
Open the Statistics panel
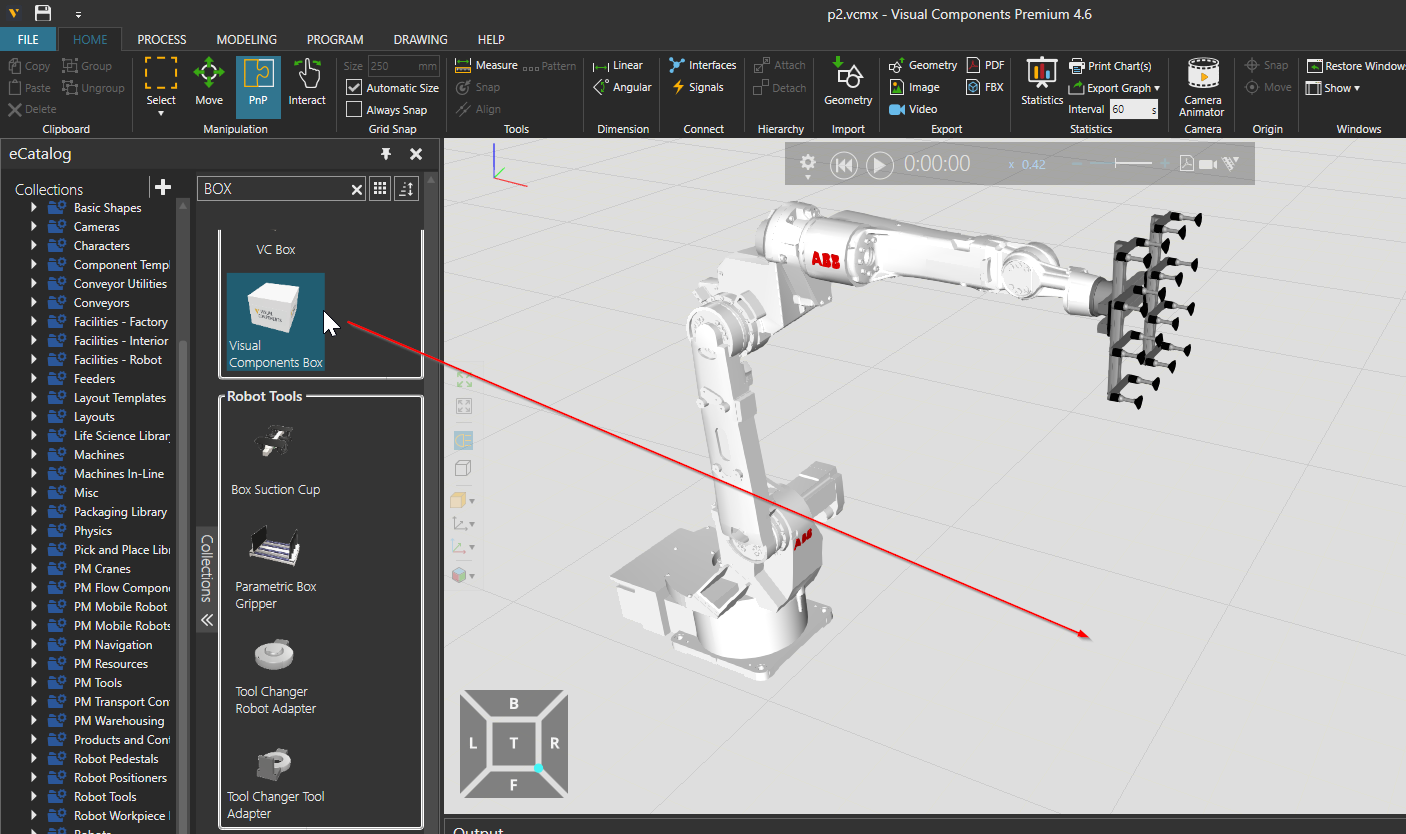click(x=1042, y=82)
